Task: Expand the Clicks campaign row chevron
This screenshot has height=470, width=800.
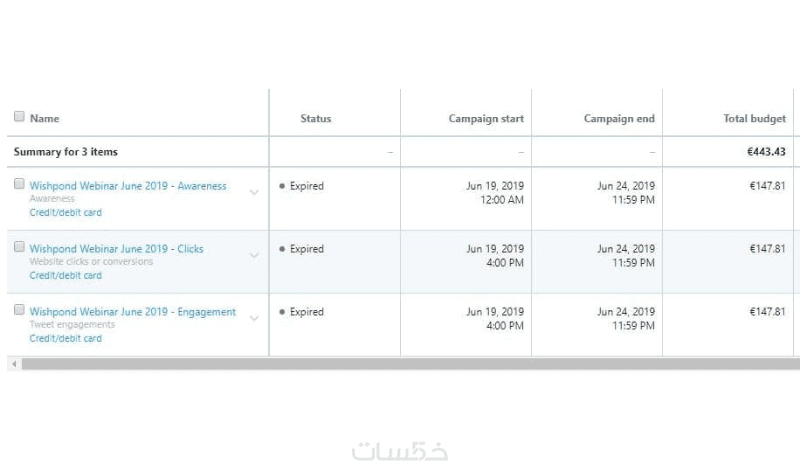Action: (254, 255)
